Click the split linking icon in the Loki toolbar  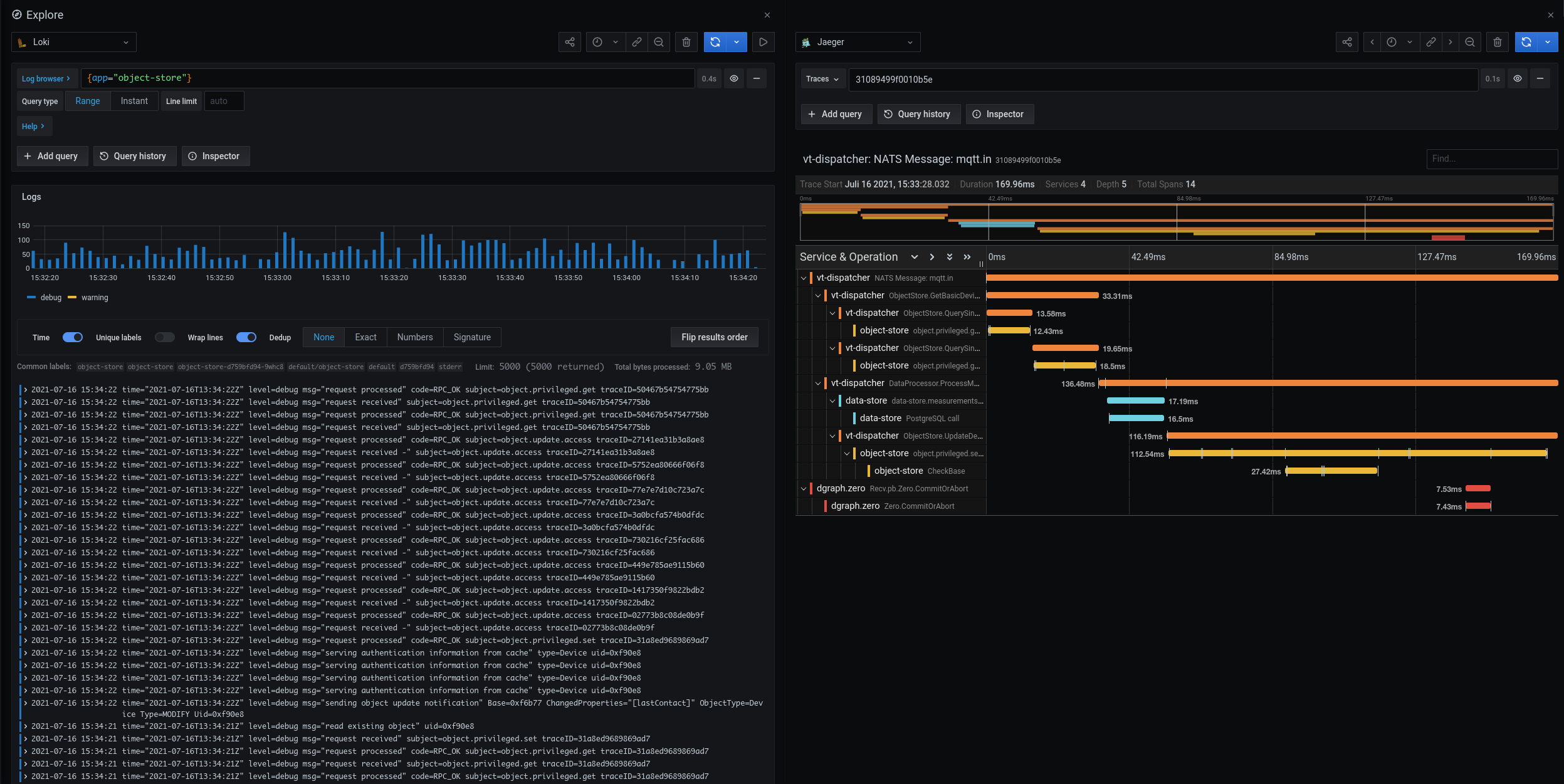point(636,42)
